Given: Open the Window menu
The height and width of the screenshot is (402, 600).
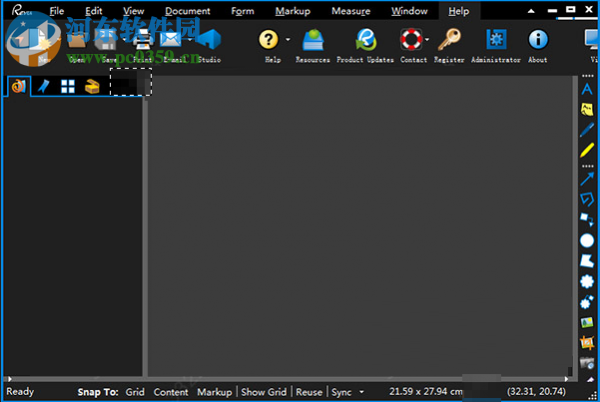Looking at the screenshot, I should click(x=409, y=11).
